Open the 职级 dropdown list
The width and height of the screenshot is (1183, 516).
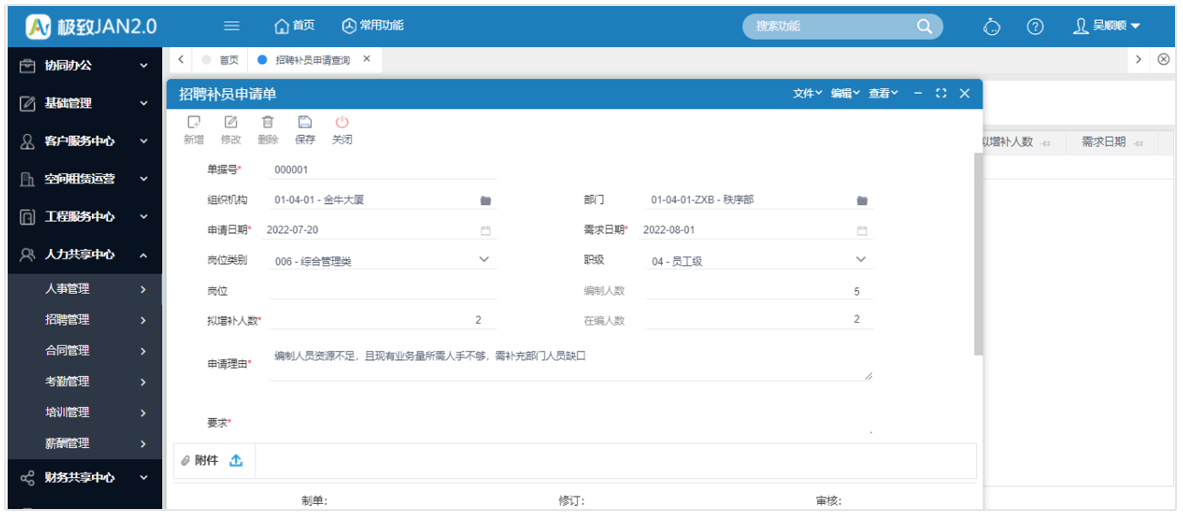click(x=861, y=260)
